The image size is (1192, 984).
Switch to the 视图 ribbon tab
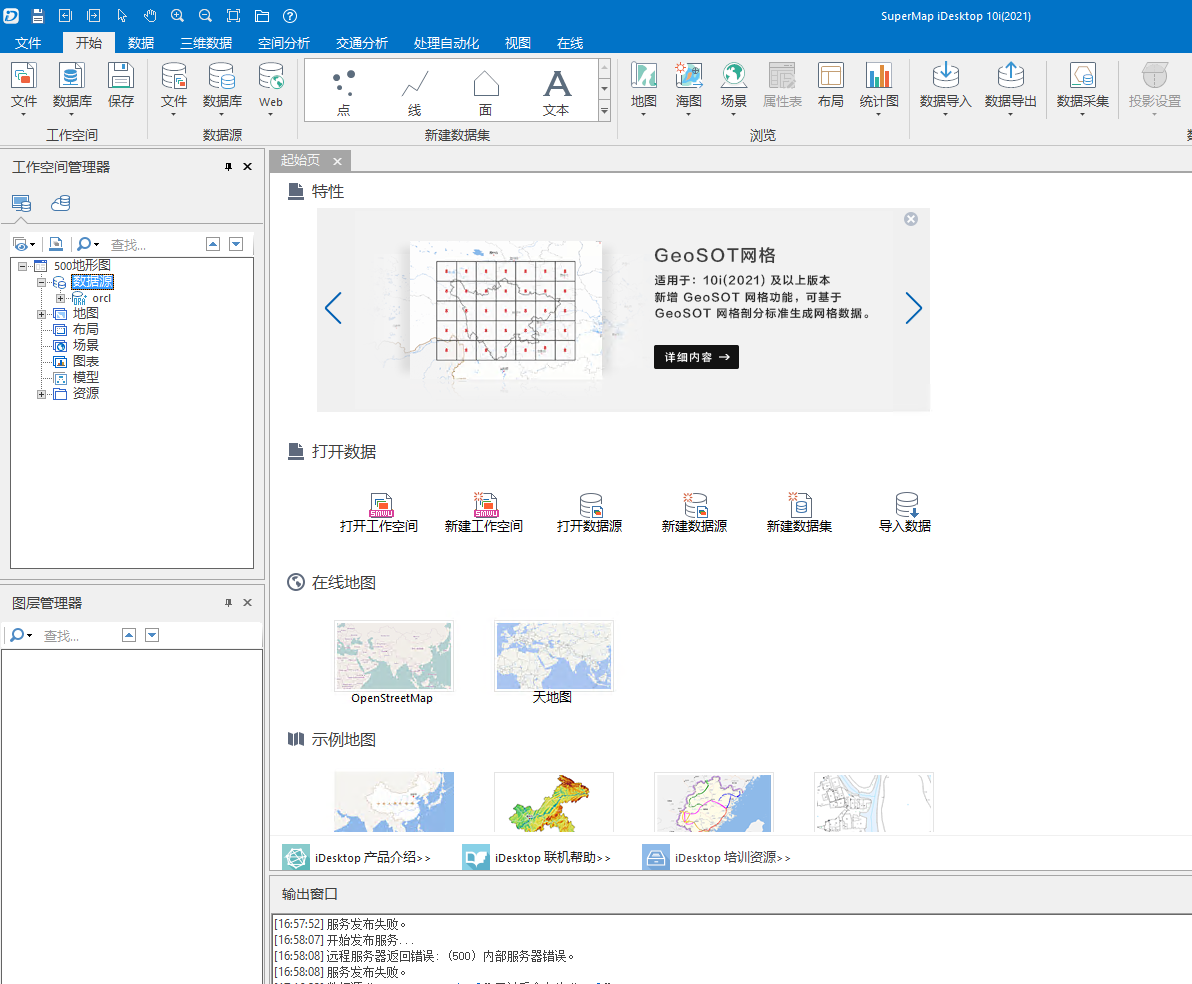tap(518, 43)
